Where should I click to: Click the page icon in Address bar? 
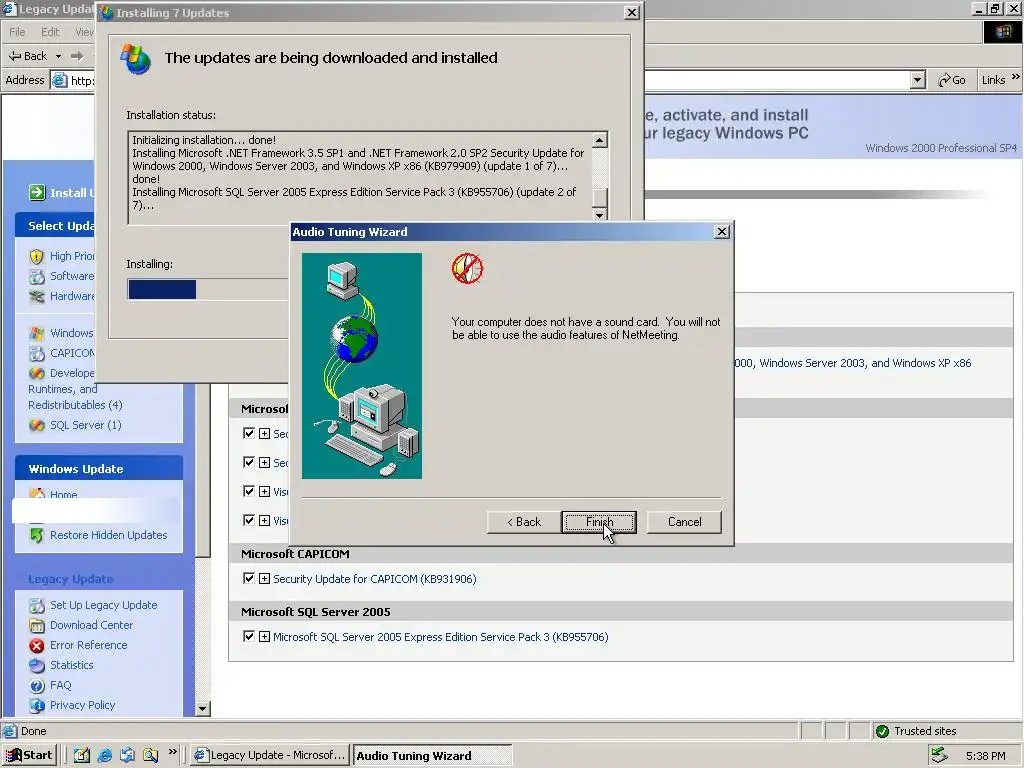(x=59, y=80)
